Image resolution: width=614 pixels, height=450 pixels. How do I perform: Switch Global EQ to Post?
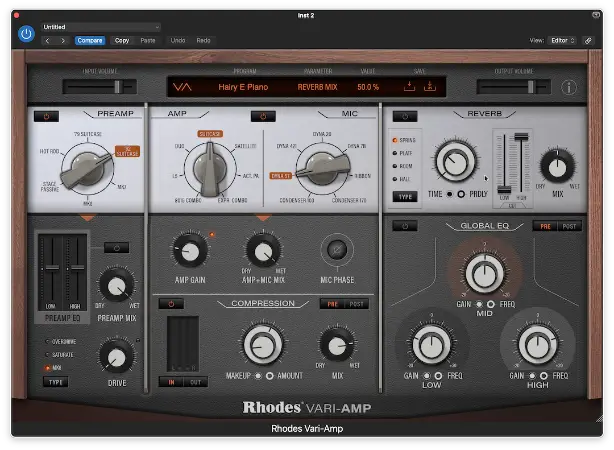tap(568, 226)
